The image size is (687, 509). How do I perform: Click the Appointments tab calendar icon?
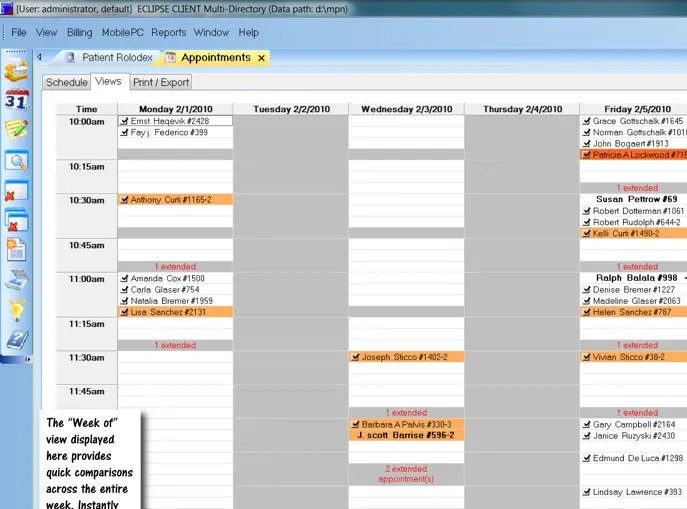click(170, 57)
